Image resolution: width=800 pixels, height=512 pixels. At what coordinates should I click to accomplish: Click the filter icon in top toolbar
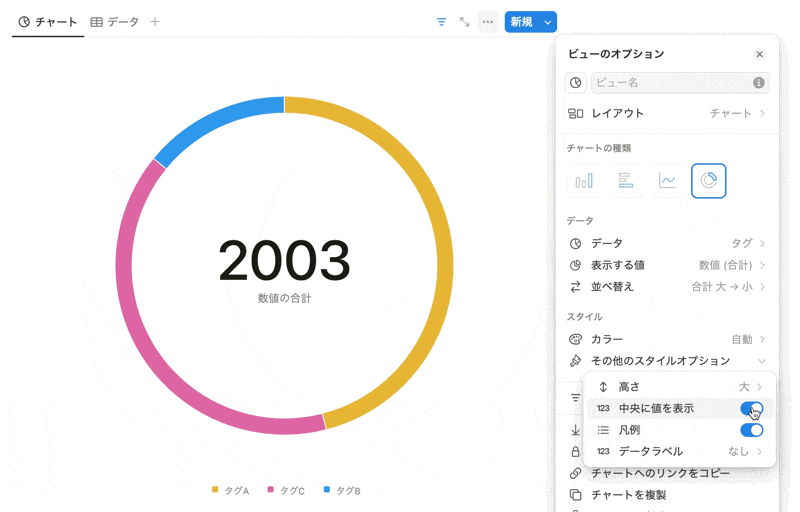(441, 22)
